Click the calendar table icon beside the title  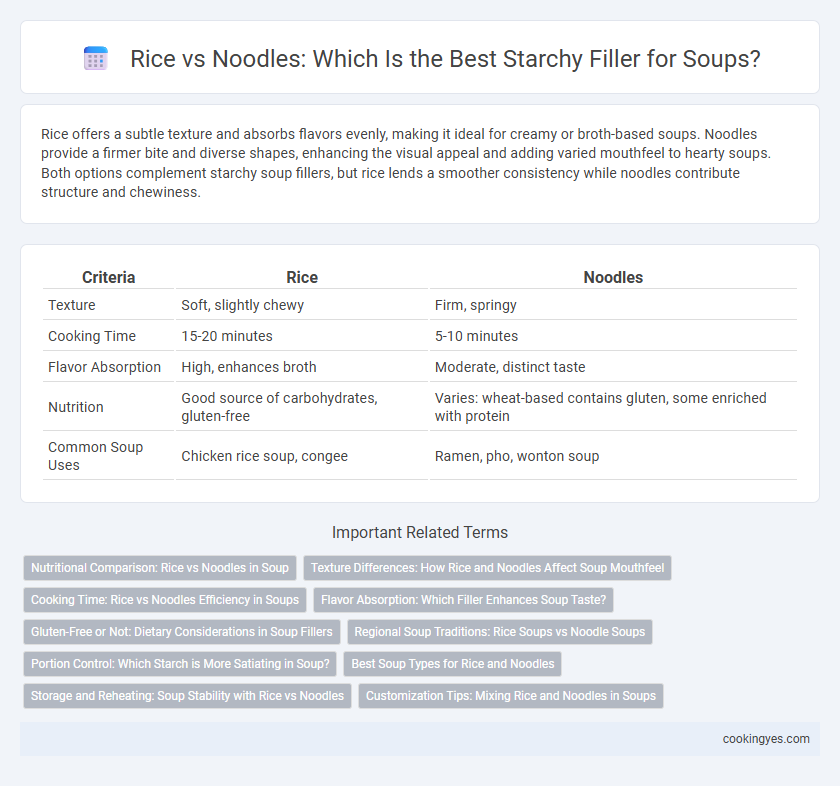96,58
